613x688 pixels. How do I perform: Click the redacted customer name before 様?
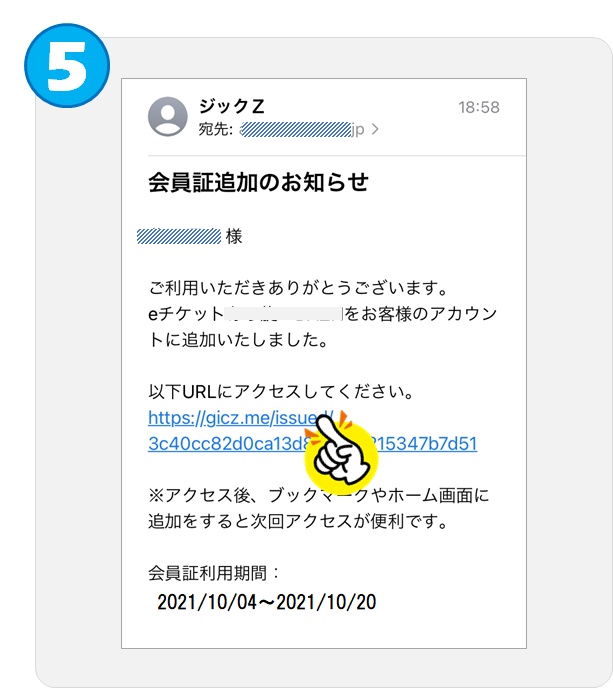[179, 236]
